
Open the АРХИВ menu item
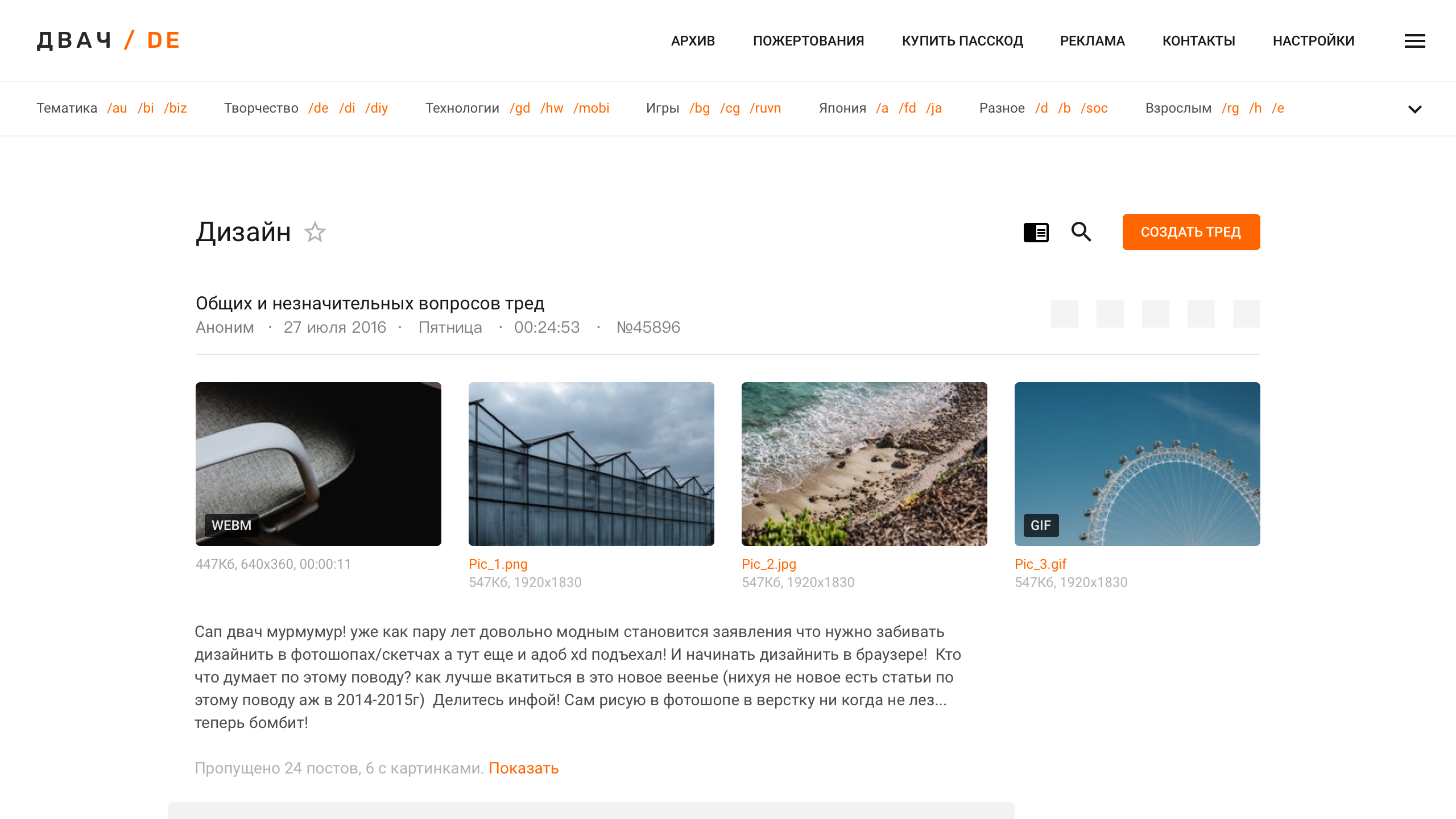[693, 41]
